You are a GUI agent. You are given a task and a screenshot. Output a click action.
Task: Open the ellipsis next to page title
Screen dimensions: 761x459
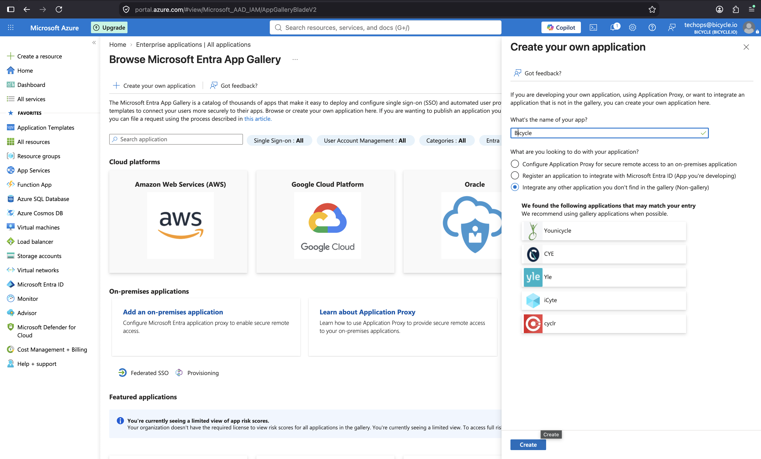295,60
